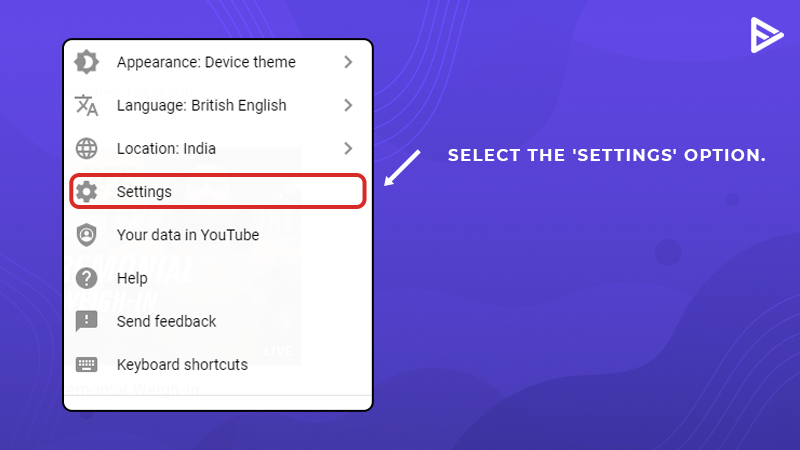800x450 pixels.
Task: Open Your data in YouTube
Action: 188,235
